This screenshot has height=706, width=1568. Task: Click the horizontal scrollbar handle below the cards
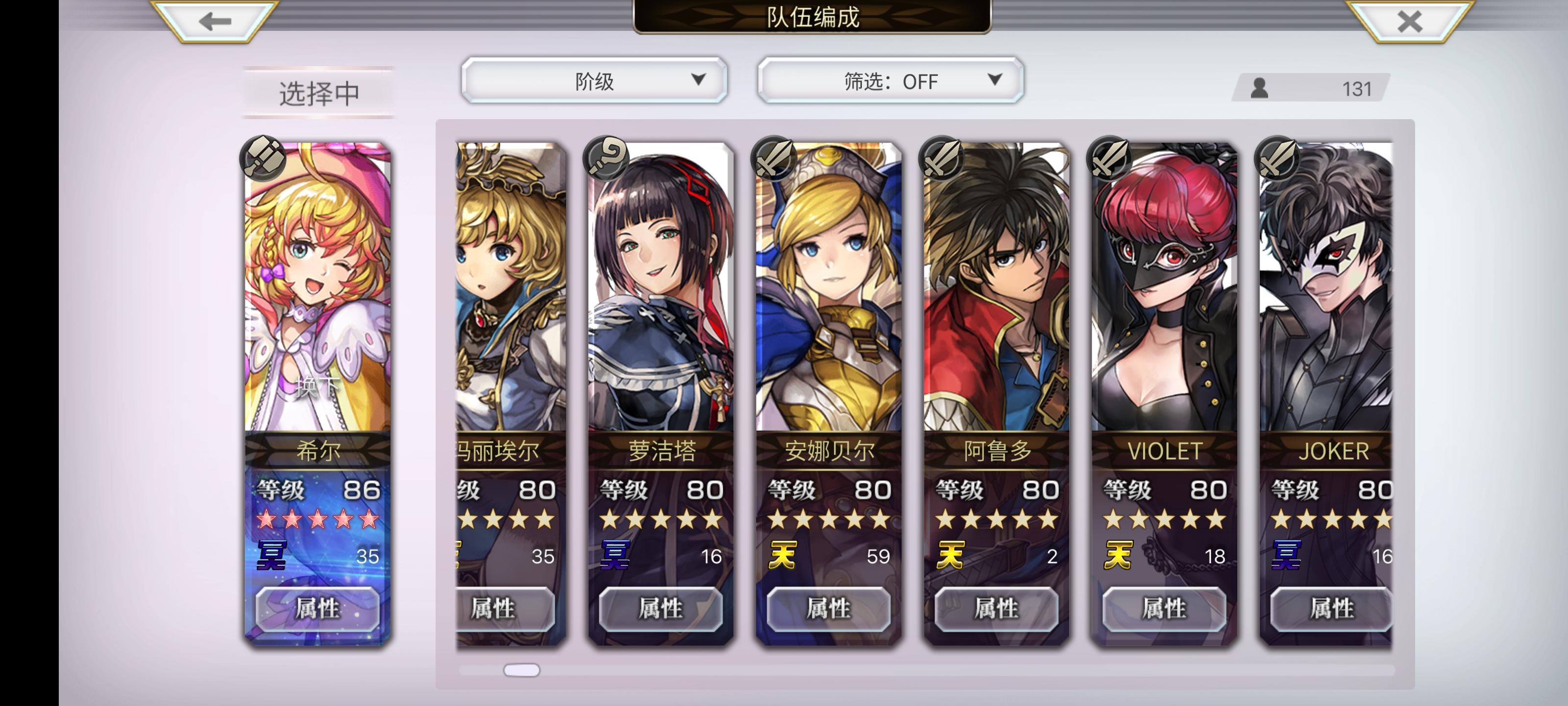coord(522,670)
